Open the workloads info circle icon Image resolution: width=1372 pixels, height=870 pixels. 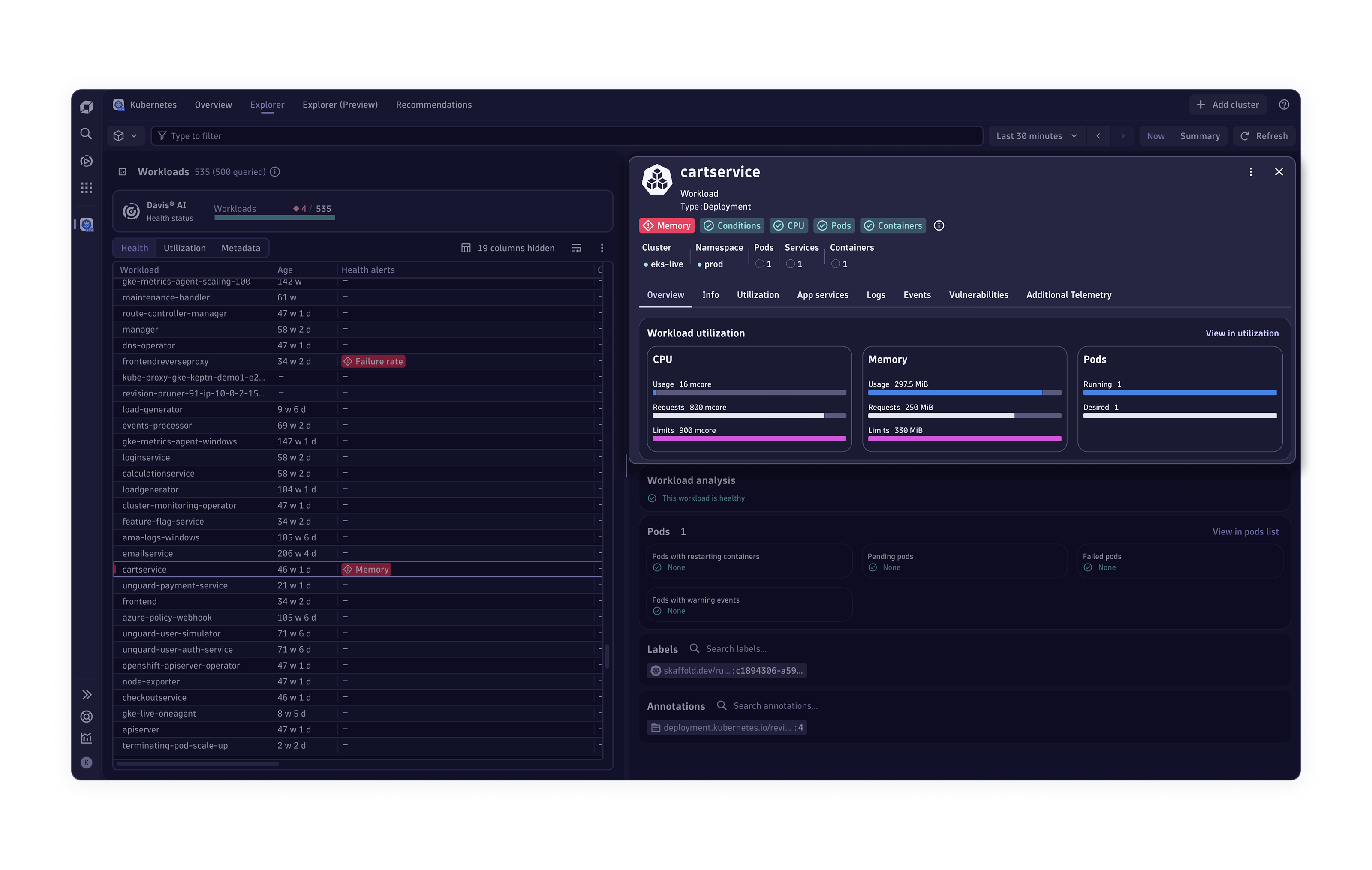coord(275,172)
